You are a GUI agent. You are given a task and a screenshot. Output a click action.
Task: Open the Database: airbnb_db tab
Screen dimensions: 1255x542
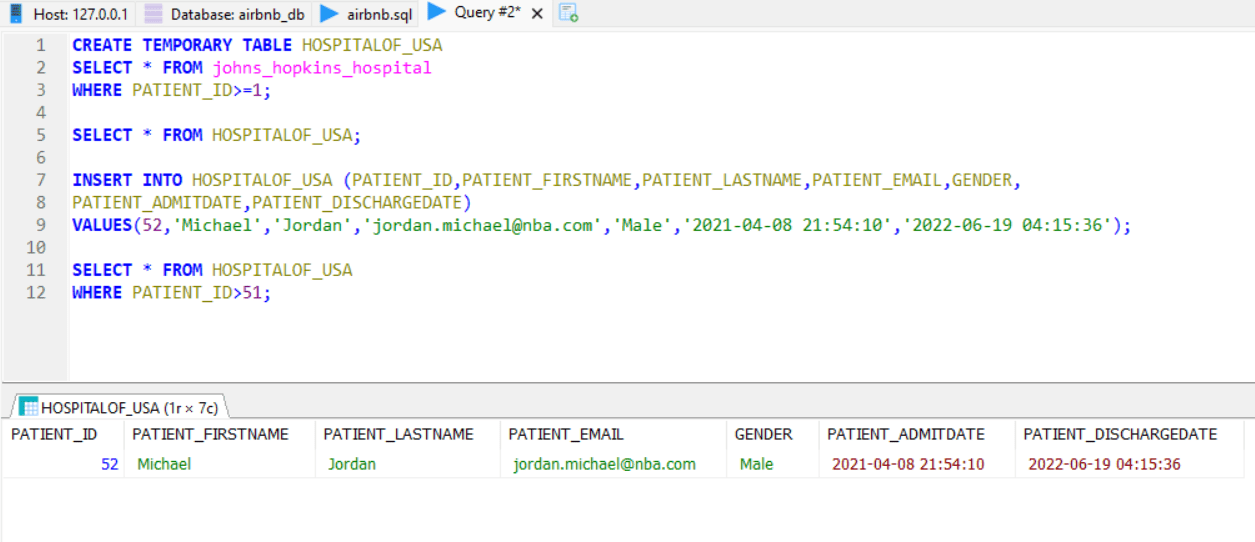click(225, 14)
